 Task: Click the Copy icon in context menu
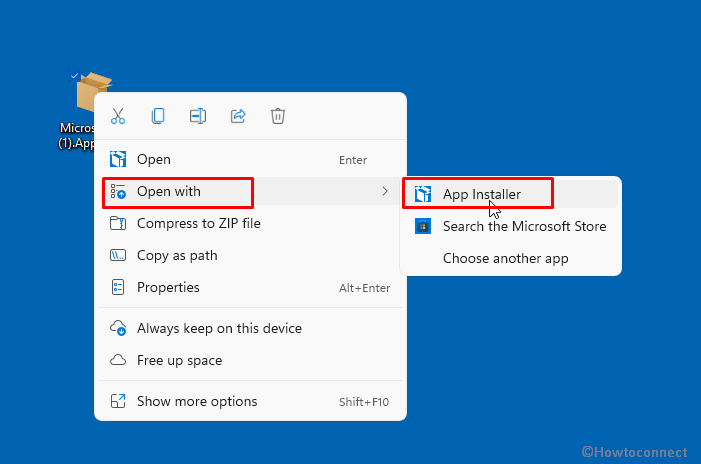pyautogui.click(x=158, y=116)
